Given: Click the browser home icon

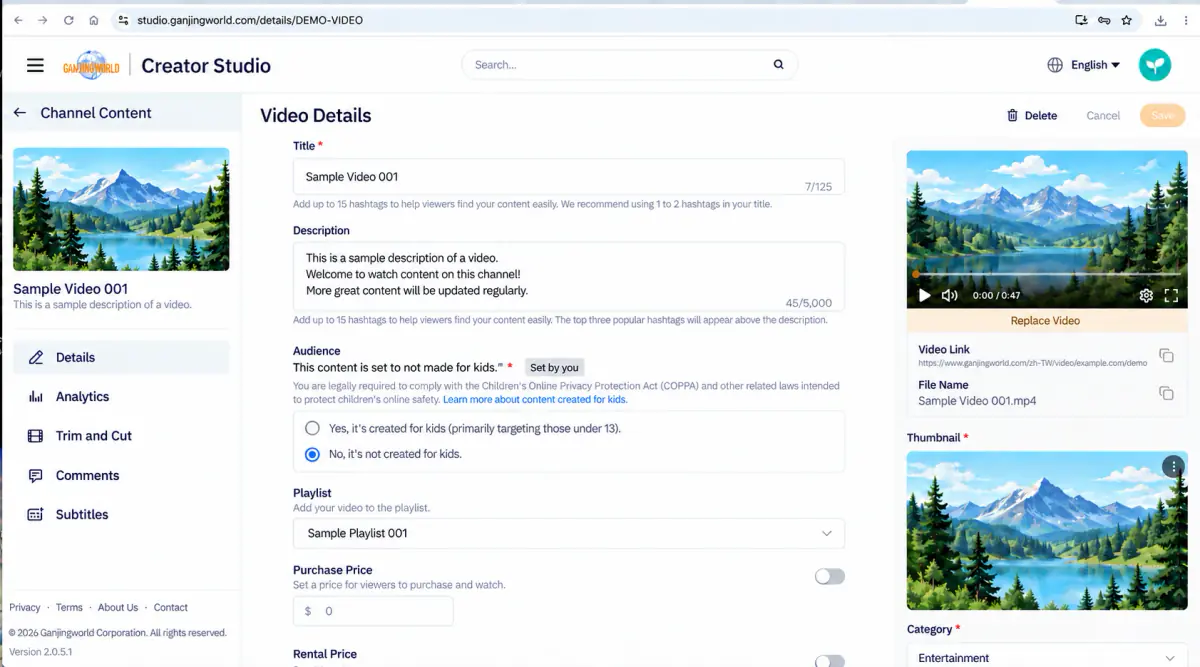Looking at the screenshot, I should 94,20.
